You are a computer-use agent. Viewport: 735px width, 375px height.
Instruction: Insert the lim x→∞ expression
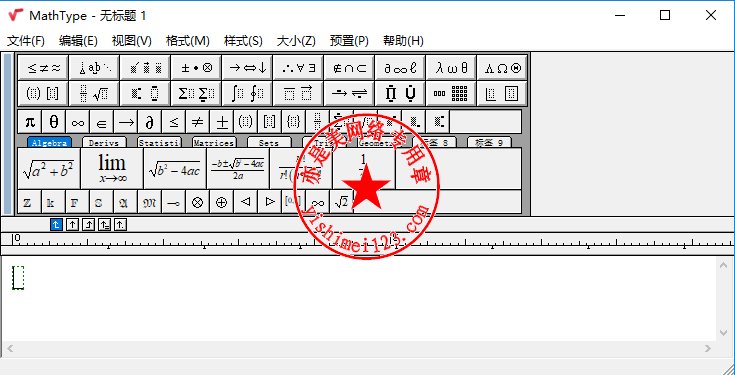112,169
